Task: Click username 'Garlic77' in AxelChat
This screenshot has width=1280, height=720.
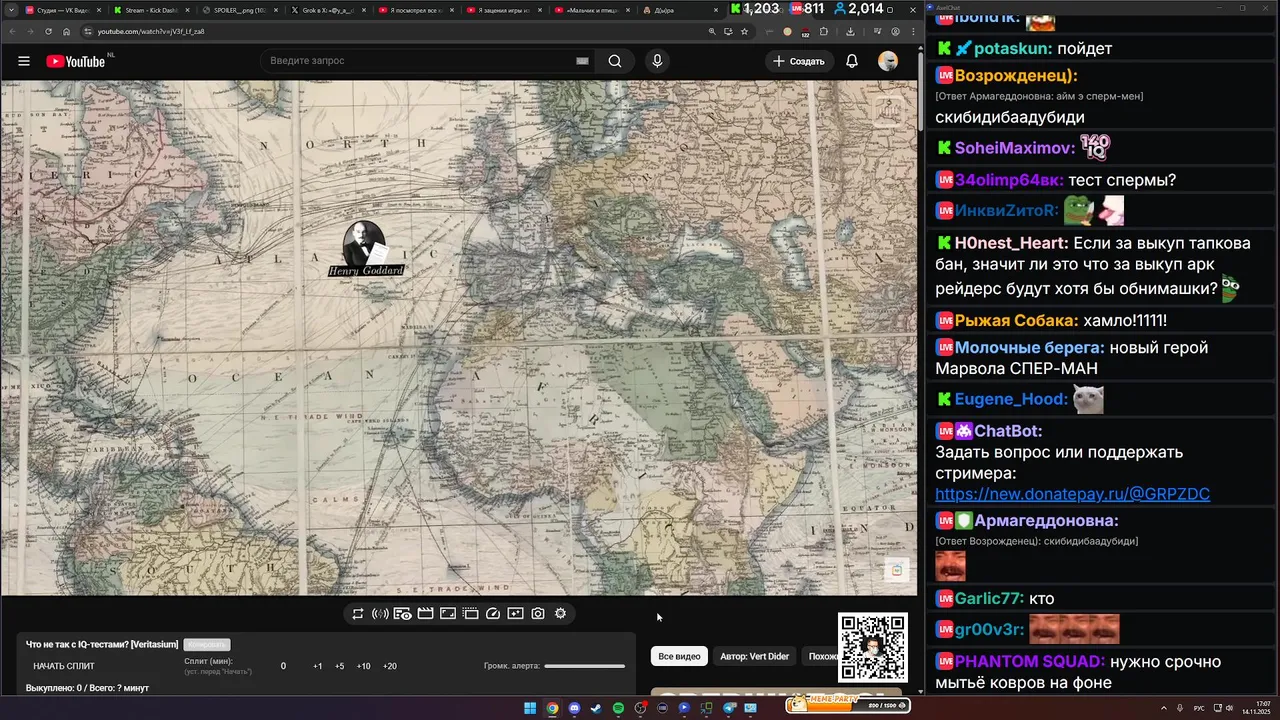Action: [989, 599]
